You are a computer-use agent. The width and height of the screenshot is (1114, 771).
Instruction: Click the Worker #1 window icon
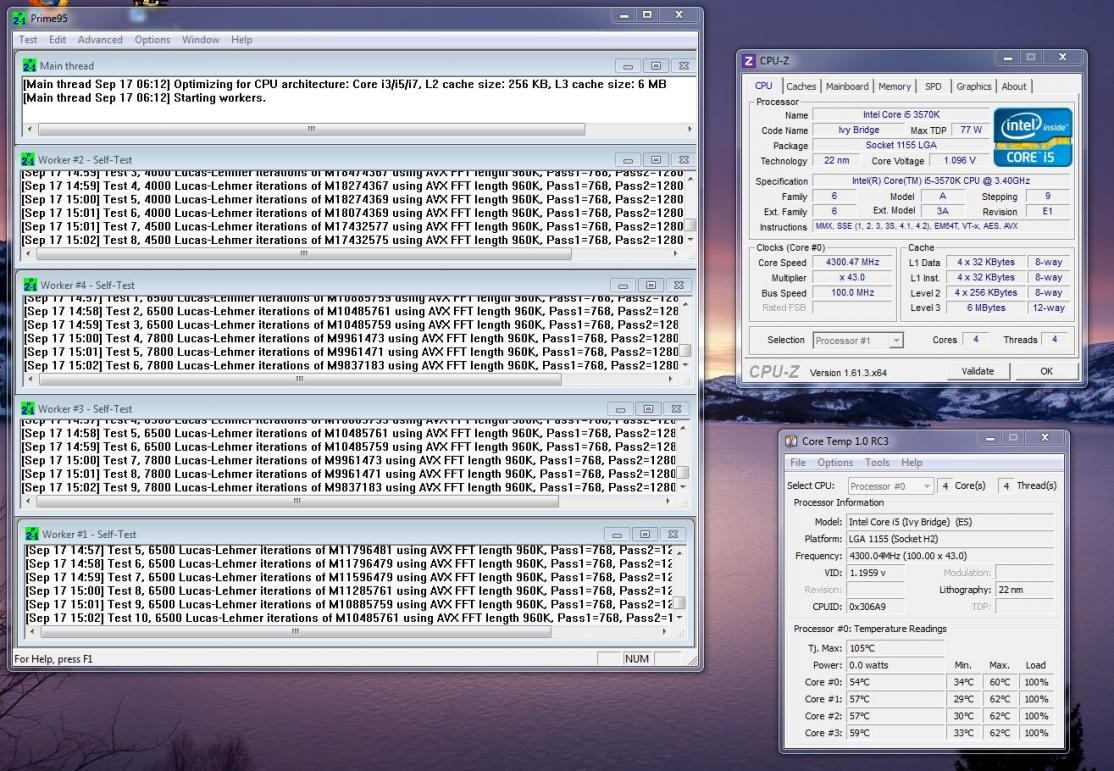coord(32,534)
